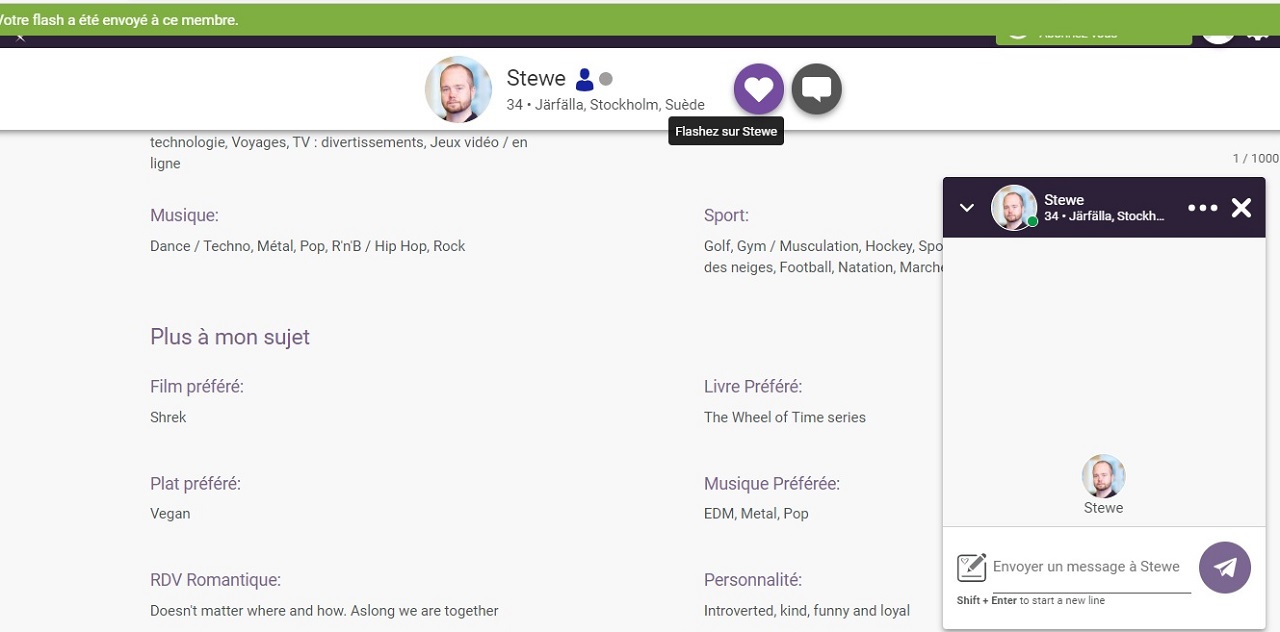Click the 'Dance / Techno, Métal, Pop' music list

(x=308, y=246)
